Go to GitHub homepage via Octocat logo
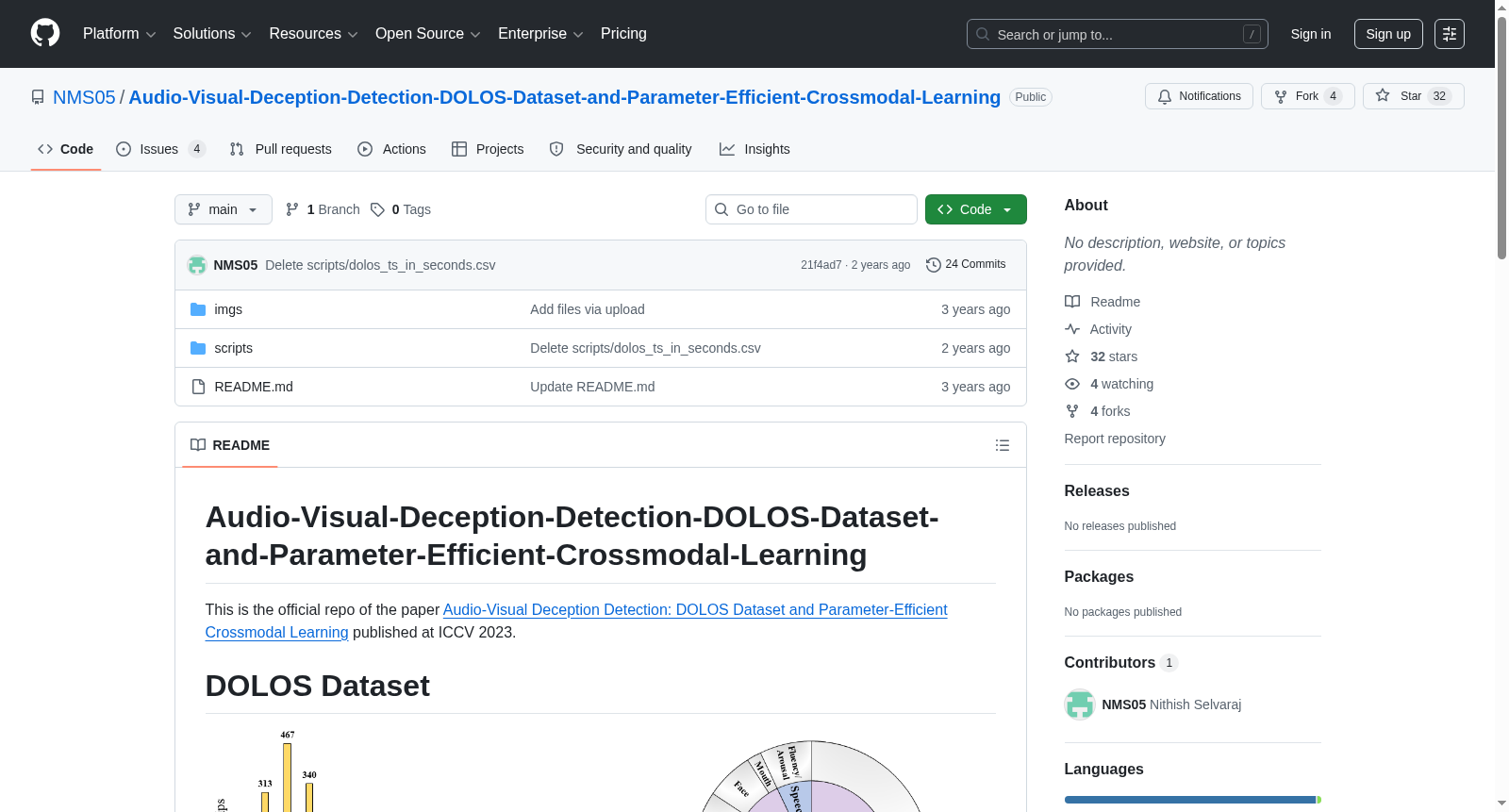This screenshot has height=812, width=1509. 45,34
